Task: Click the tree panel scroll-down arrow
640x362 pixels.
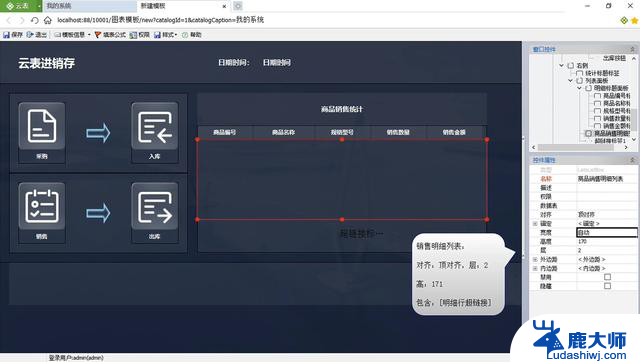Action: [x=634, y=139]
